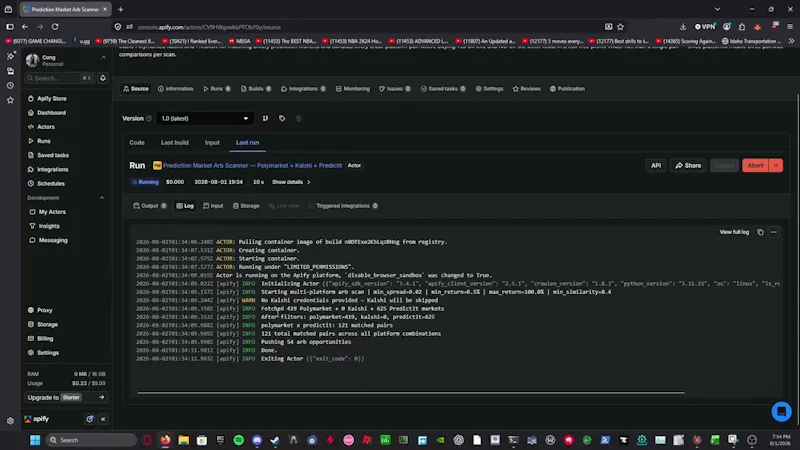Open the actor Runs tab

tap(217, 89)
